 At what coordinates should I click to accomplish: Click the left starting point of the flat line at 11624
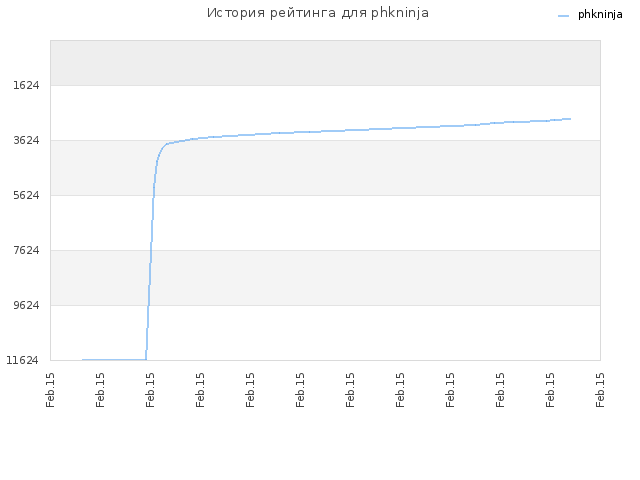tap(82, 360)
